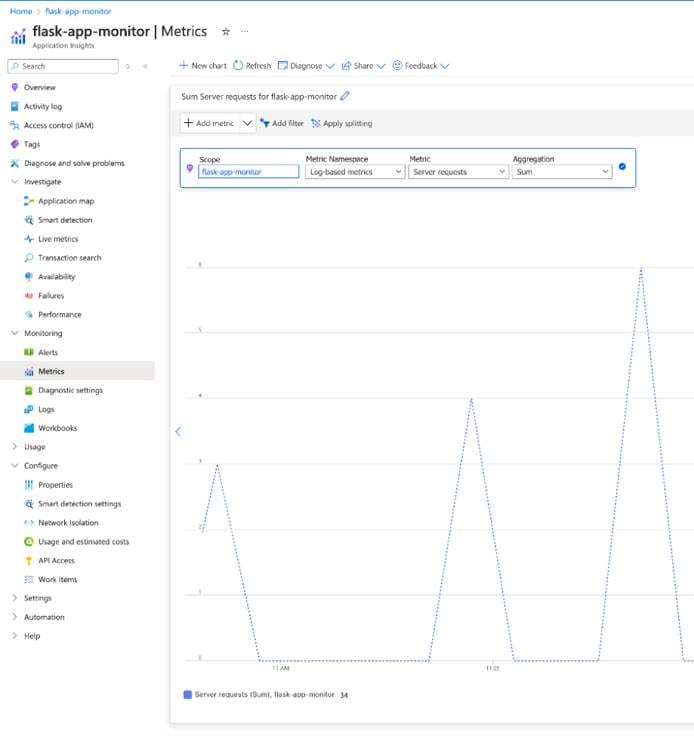Screen dimensions: 694x736
Task: Favorite flask-app-monitor with star icon
Action: tap(226, 31)
